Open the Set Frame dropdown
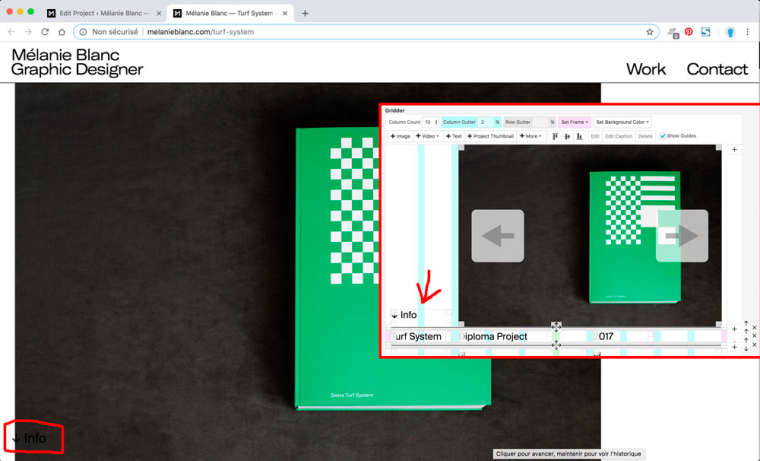The image size is (760, 461). (x=574, y=122)
